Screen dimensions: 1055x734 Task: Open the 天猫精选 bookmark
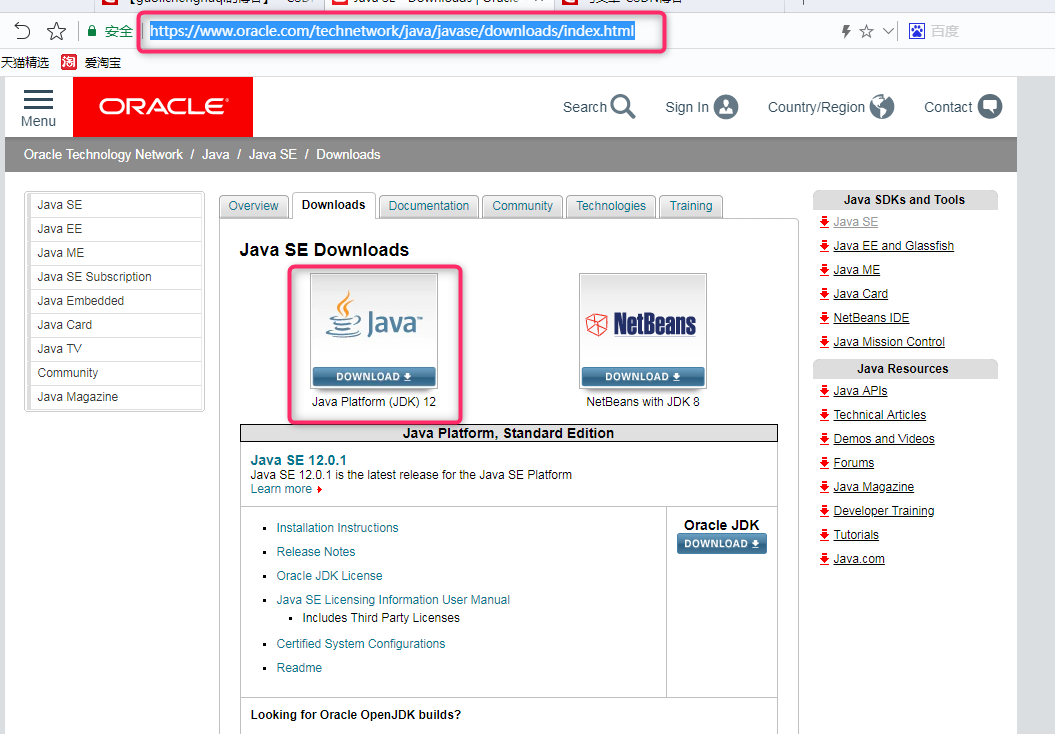[x=25, y=63]
